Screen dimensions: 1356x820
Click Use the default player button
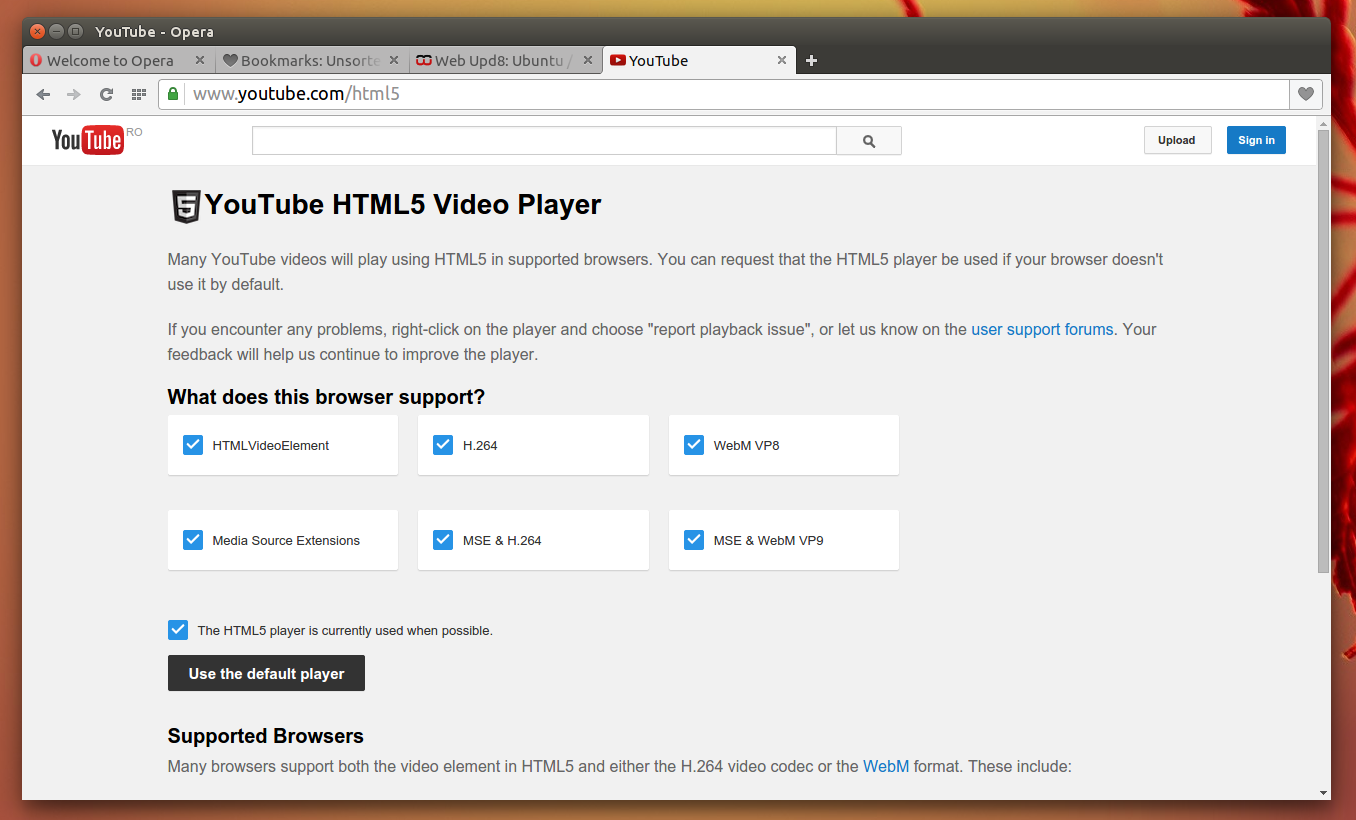tap(266, 673)
